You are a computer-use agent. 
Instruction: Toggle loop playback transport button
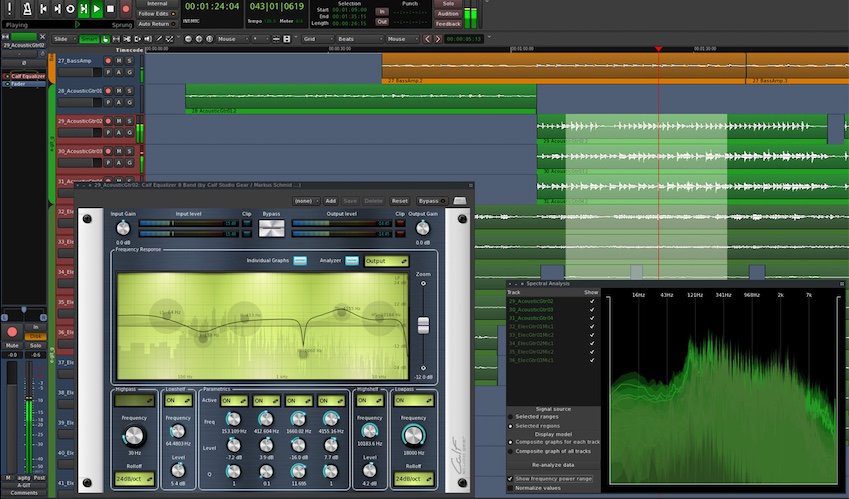tap(70, 9)
